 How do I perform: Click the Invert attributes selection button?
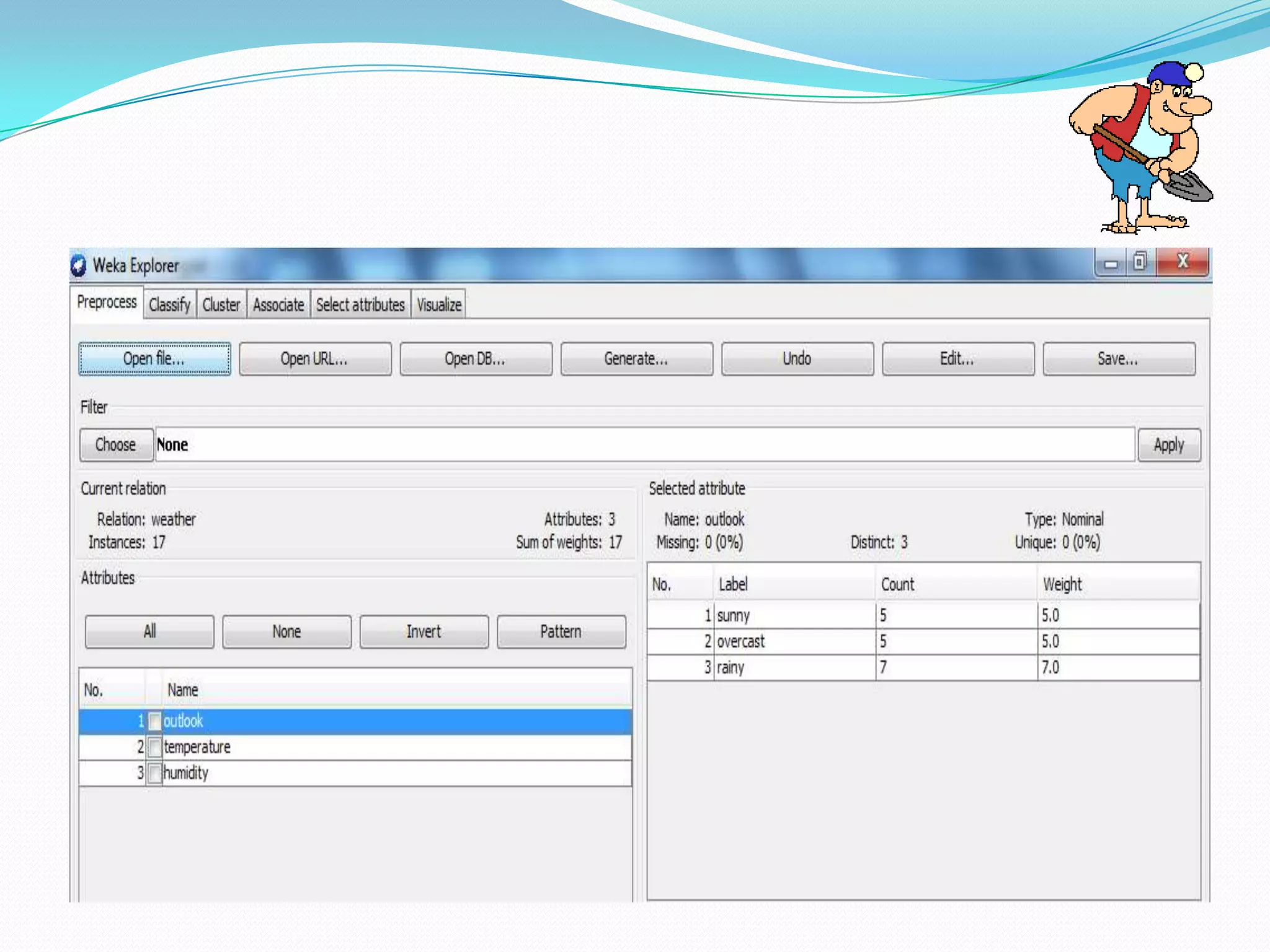(x=424, y=632)
